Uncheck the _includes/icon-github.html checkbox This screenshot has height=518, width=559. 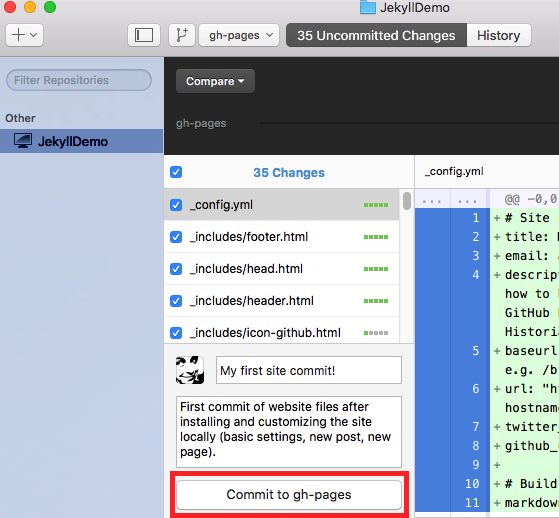176,333
